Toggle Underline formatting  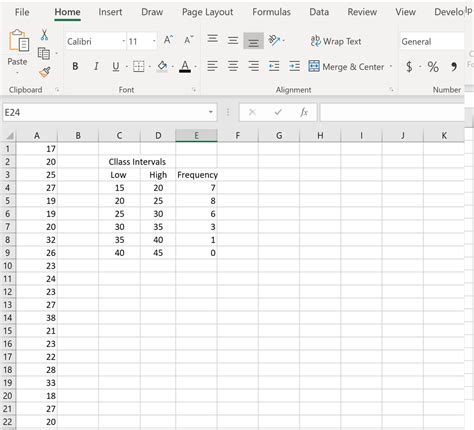[116, 66]
